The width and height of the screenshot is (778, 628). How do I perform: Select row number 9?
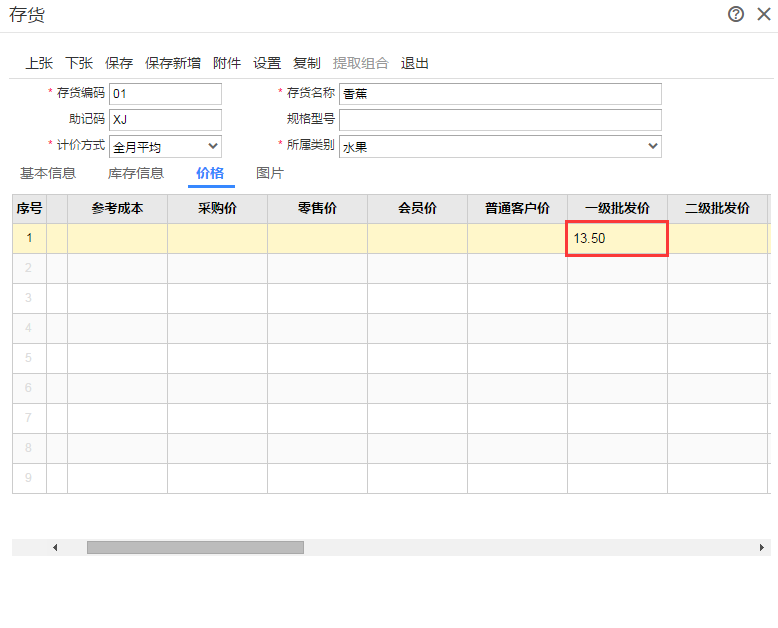[x=29, y=478]
